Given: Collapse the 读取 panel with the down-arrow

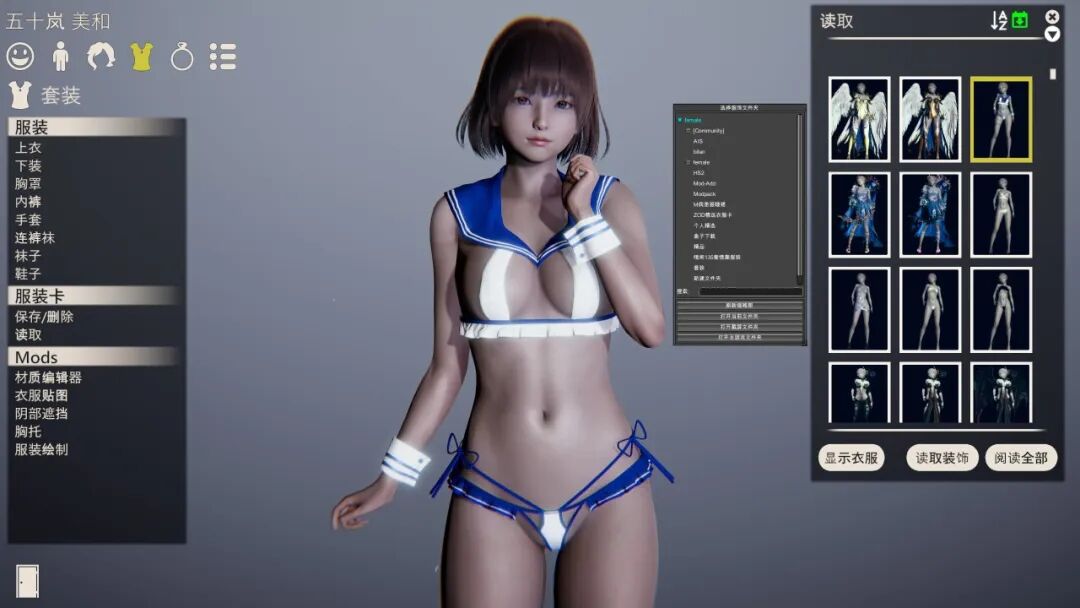Looking at the screenshot, I should [1052, 34].
